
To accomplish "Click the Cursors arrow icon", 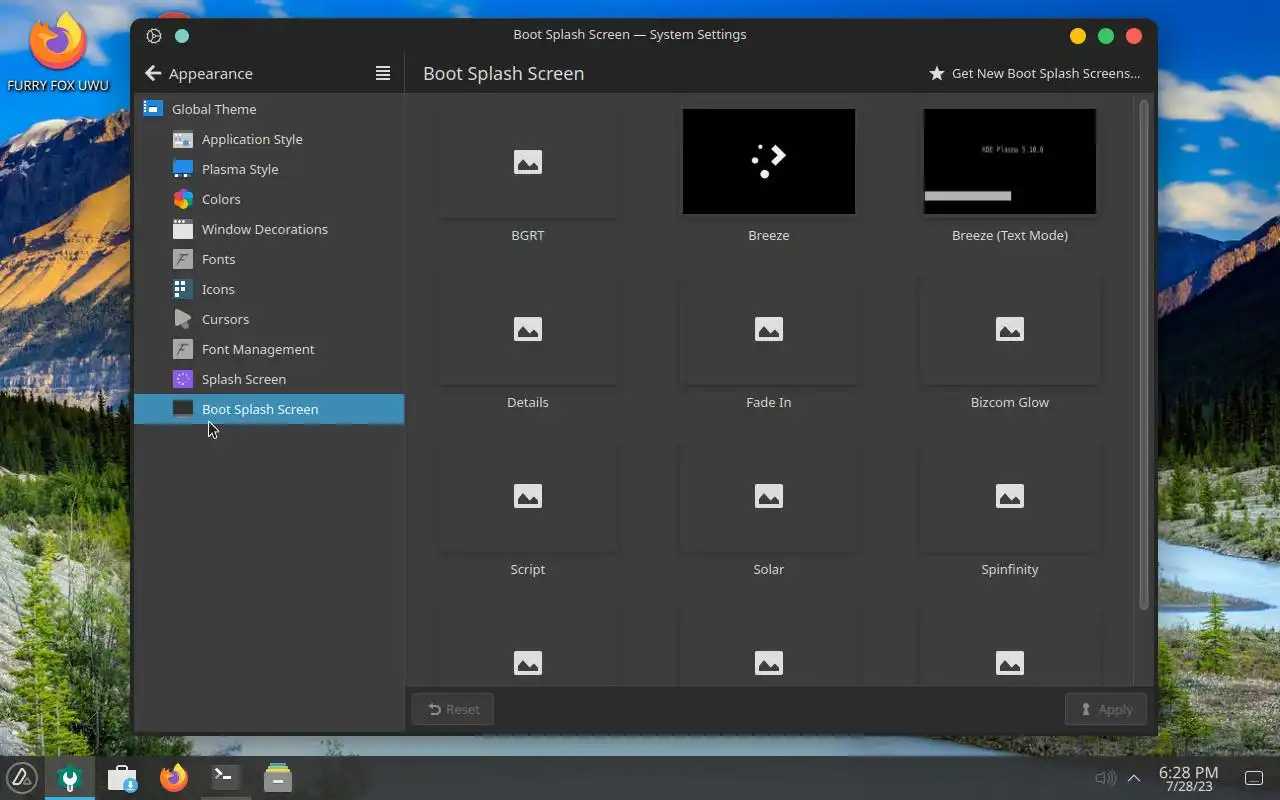I will click(182, 319).
